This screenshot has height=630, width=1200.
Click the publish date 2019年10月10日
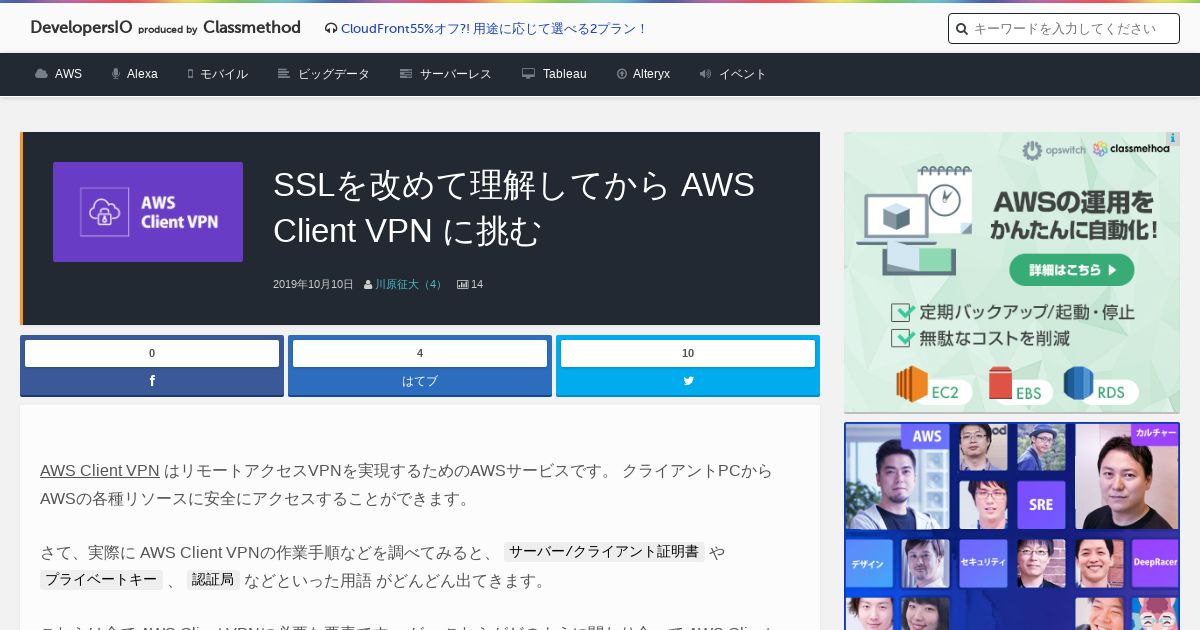point(313,284)
